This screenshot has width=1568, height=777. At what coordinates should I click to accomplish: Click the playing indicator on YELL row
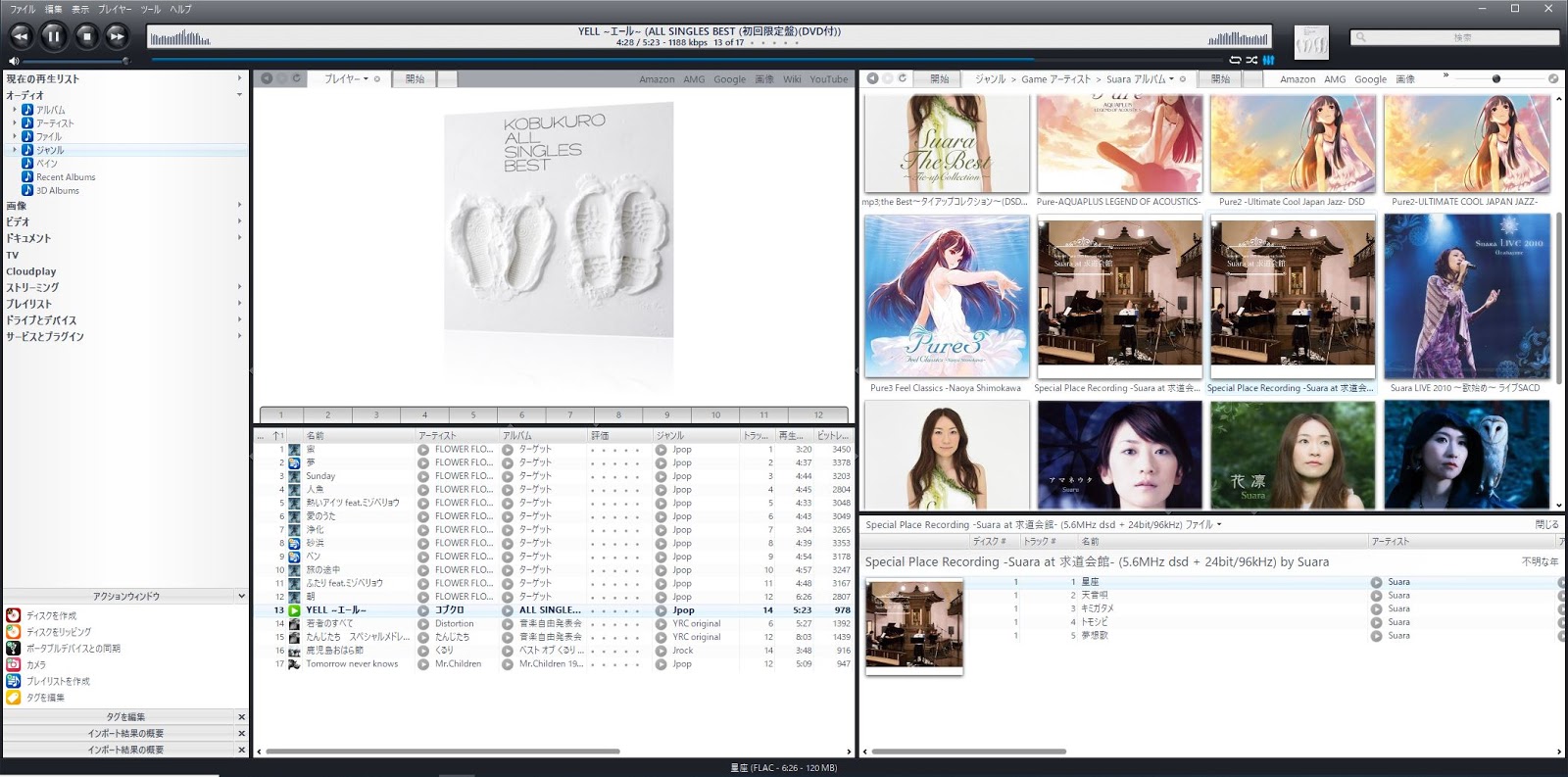pos(294,610)
